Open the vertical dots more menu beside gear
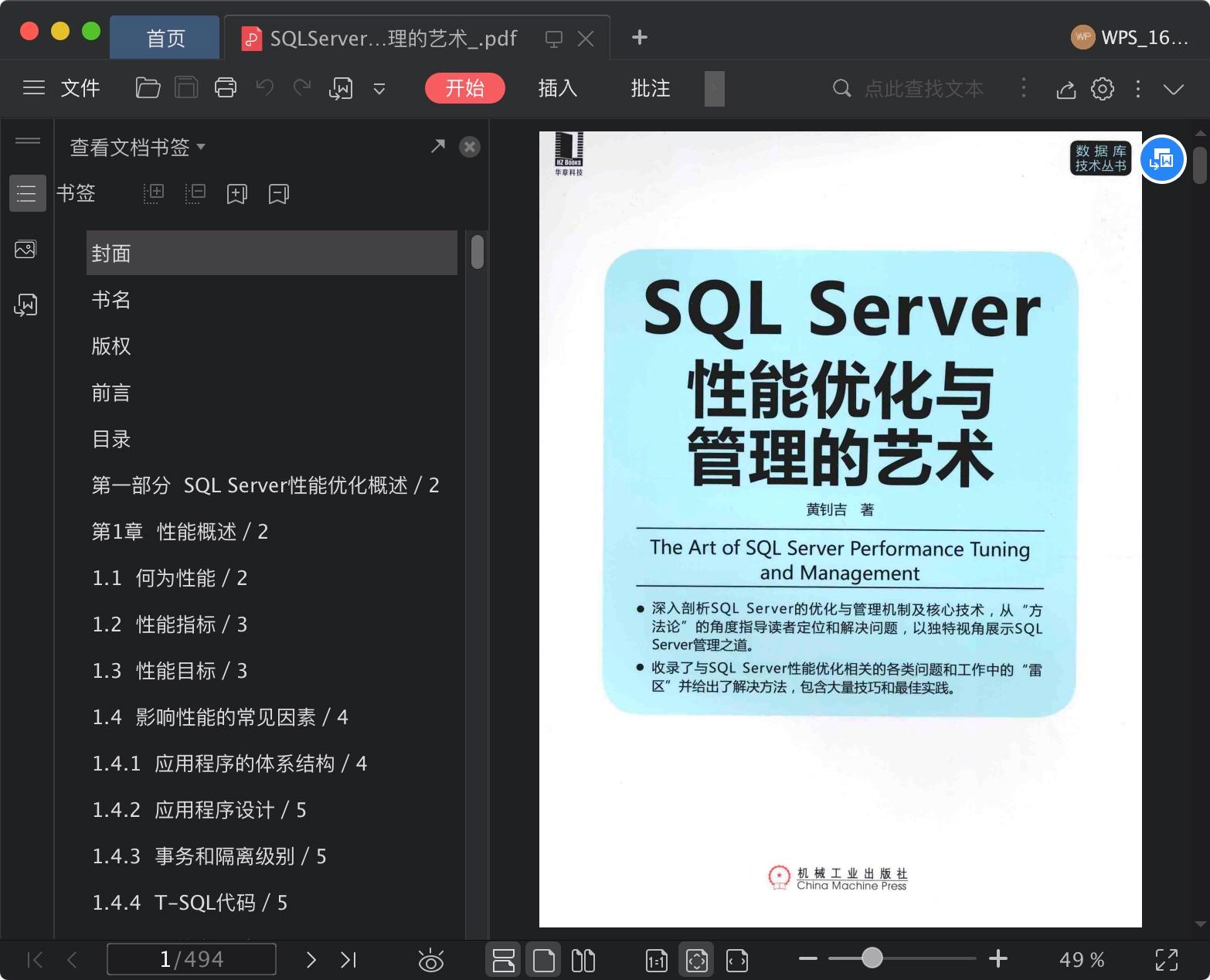This screenshot has width=1210, height=980. pyautogui.click(x=1138, y=89)
